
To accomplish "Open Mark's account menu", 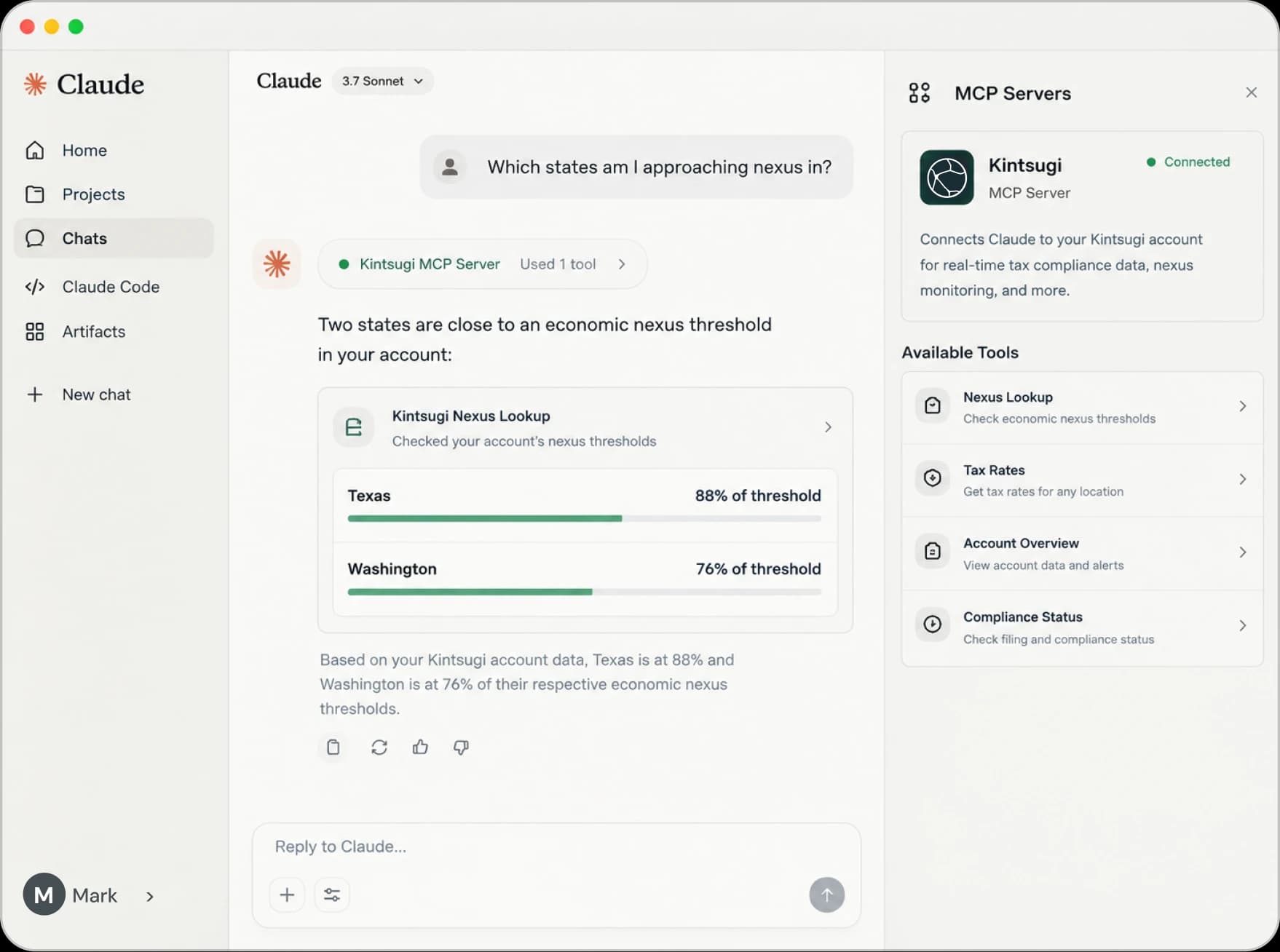I will pos(89,895).
